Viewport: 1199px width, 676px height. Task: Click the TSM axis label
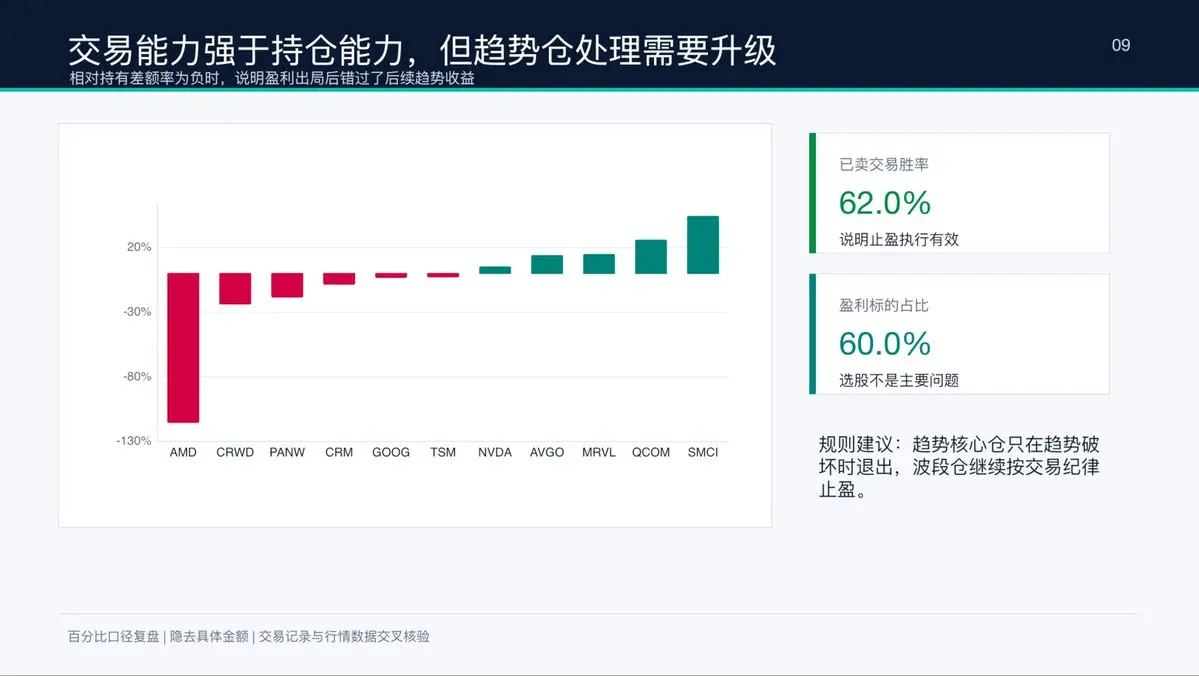coord(443,452)
